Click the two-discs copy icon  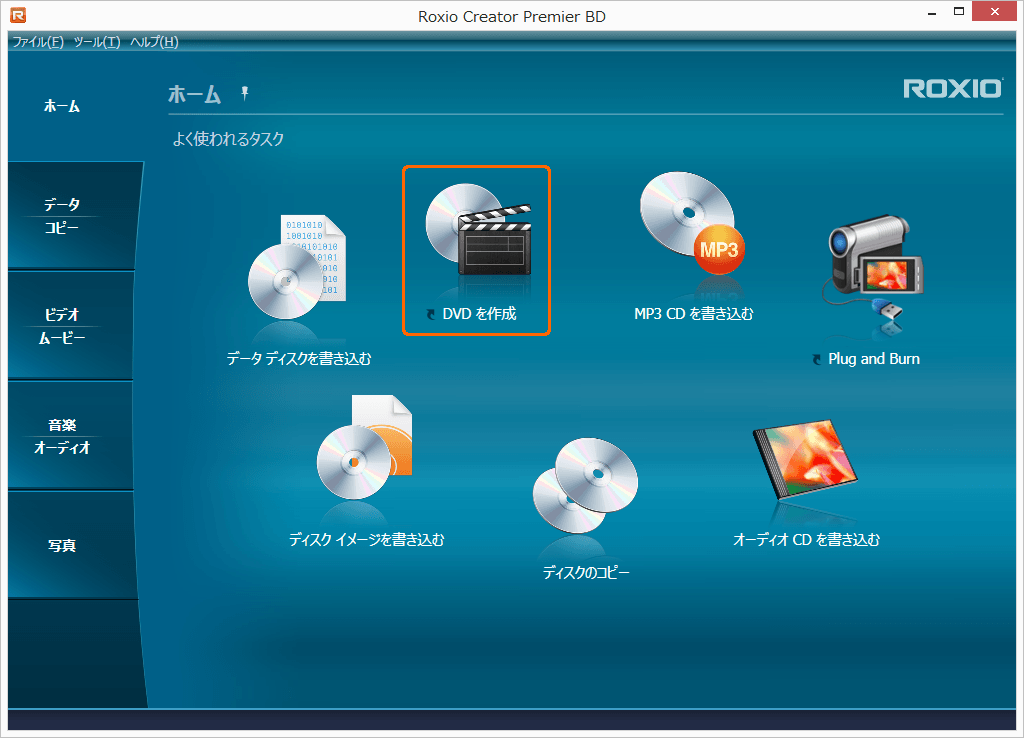point(585,485)
